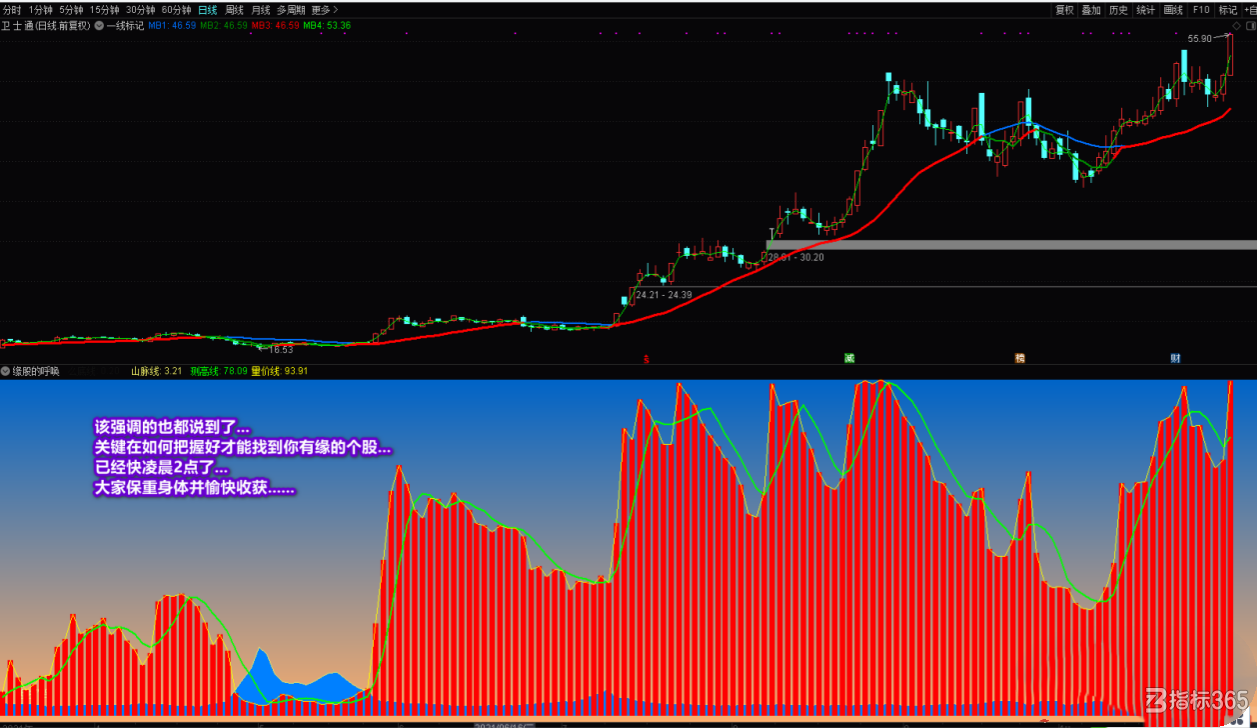This screenshot has height=728, width=1257.
Task: Click the green 减 event marker icon
Action: point(849,358)
